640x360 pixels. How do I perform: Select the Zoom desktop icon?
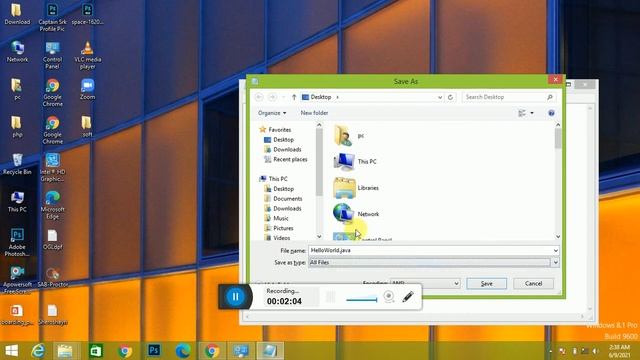click(x=87, y=89)
